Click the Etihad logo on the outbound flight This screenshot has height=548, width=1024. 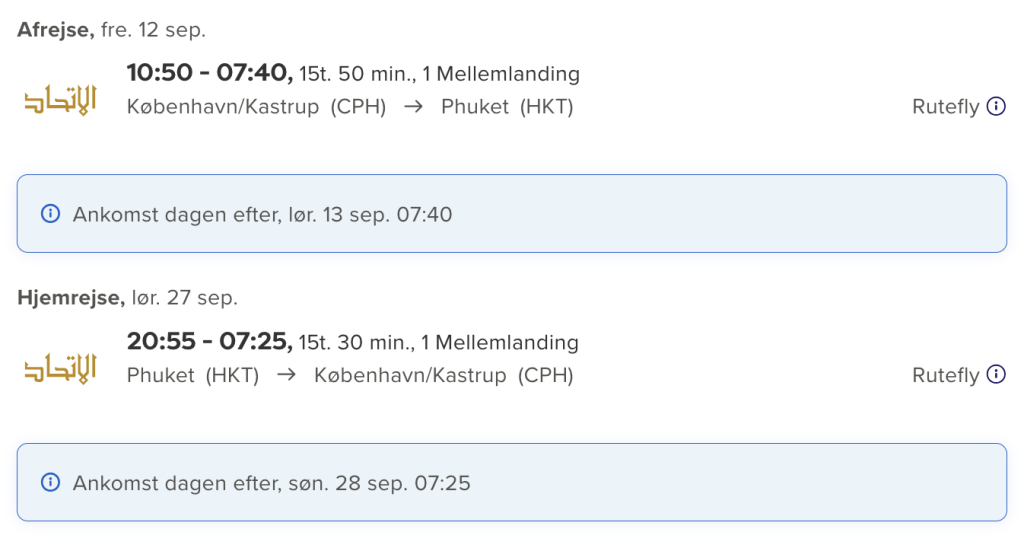click(60, 99)
